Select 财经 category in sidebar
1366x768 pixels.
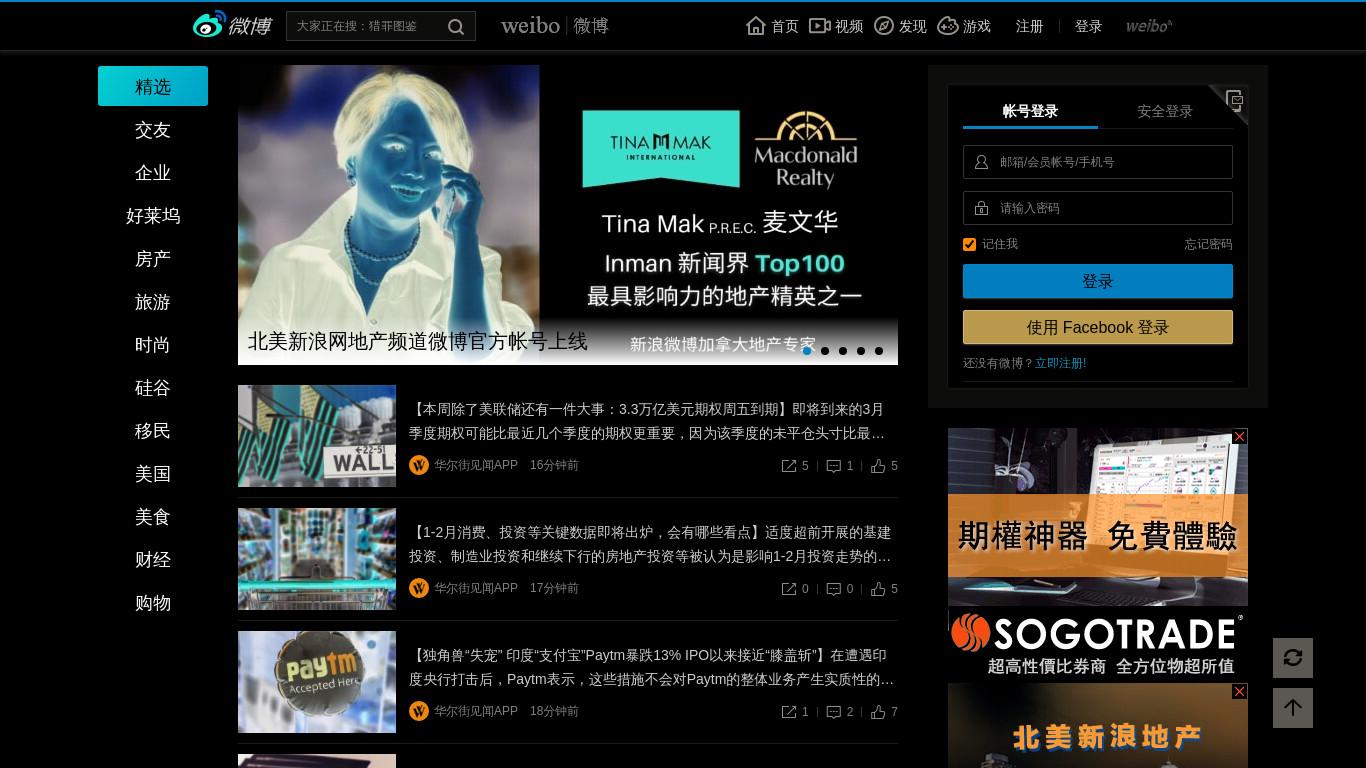tap(153, 560)
